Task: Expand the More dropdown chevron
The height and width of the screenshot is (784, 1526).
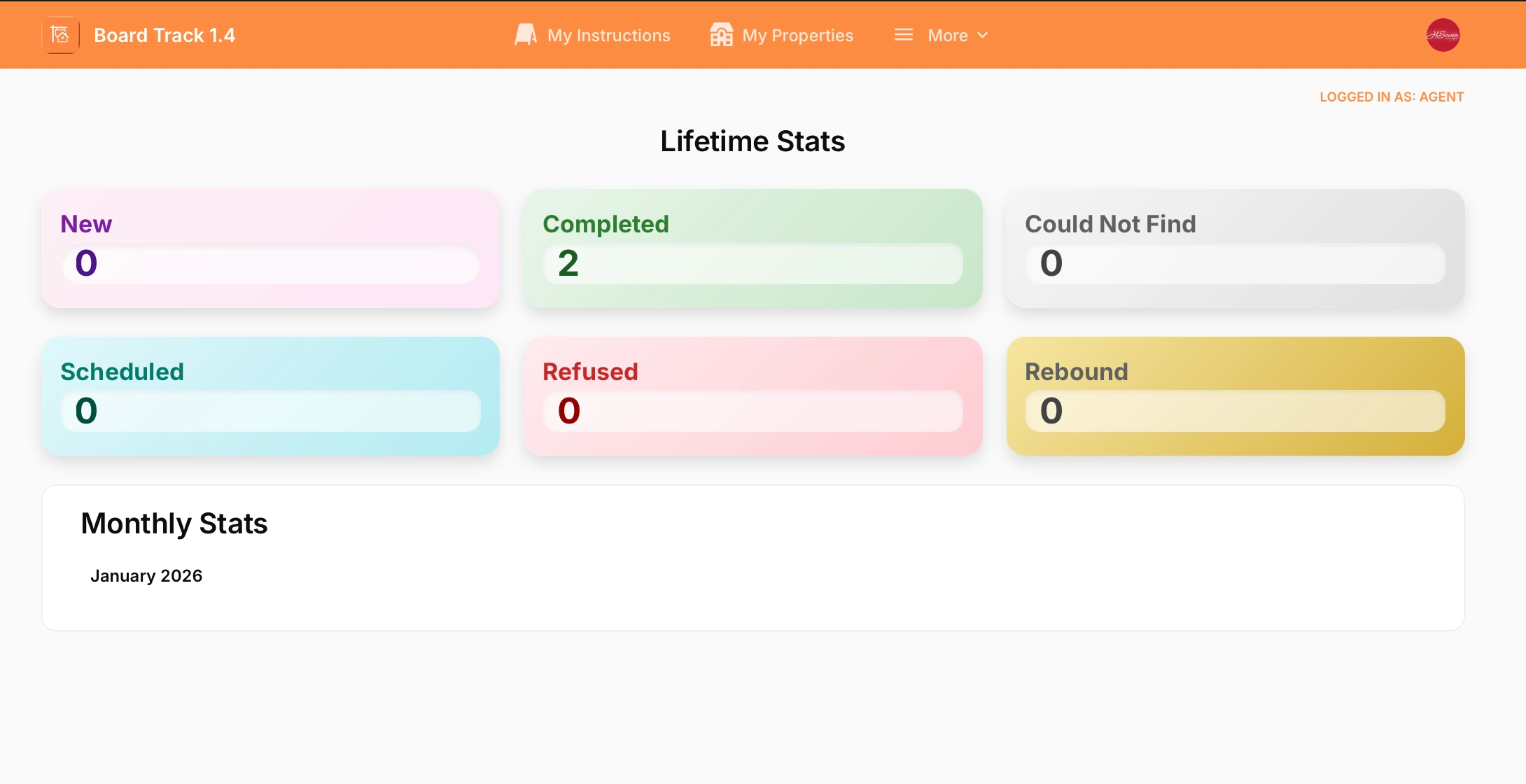Action: coord(983,35)
